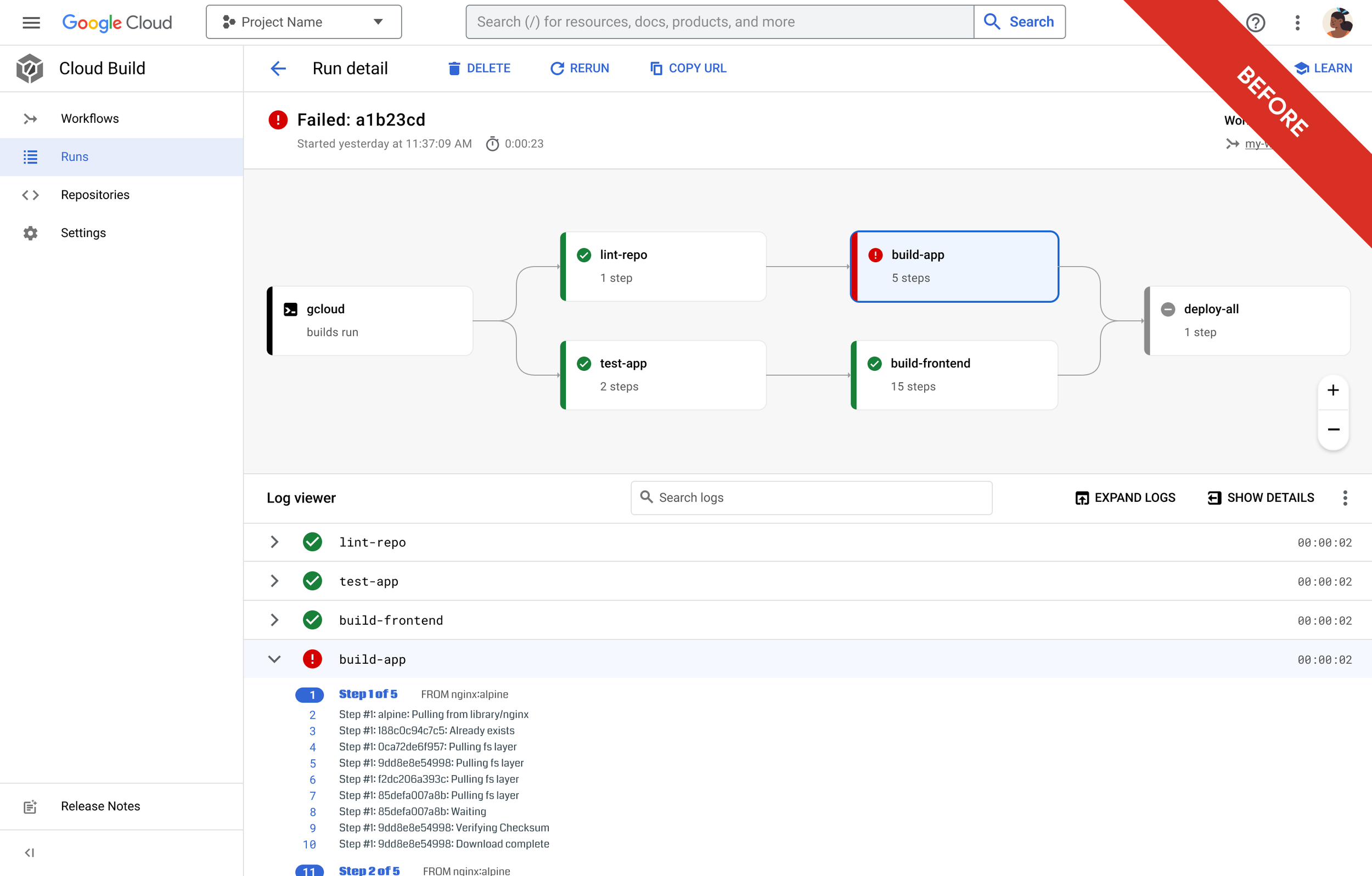Open the Workflows section

89,118
